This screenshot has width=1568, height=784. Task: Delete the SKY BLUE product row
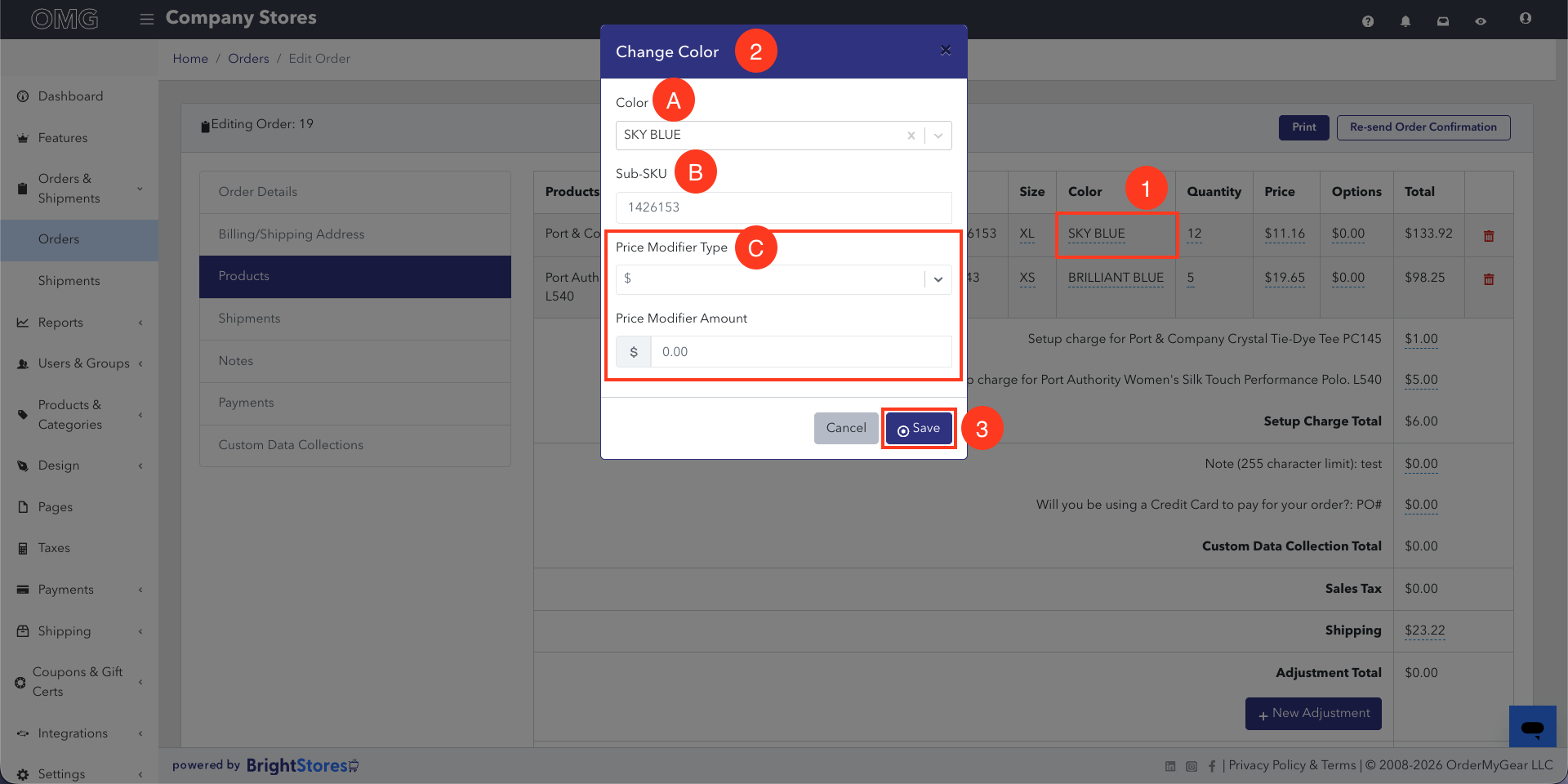(1489, 235)
